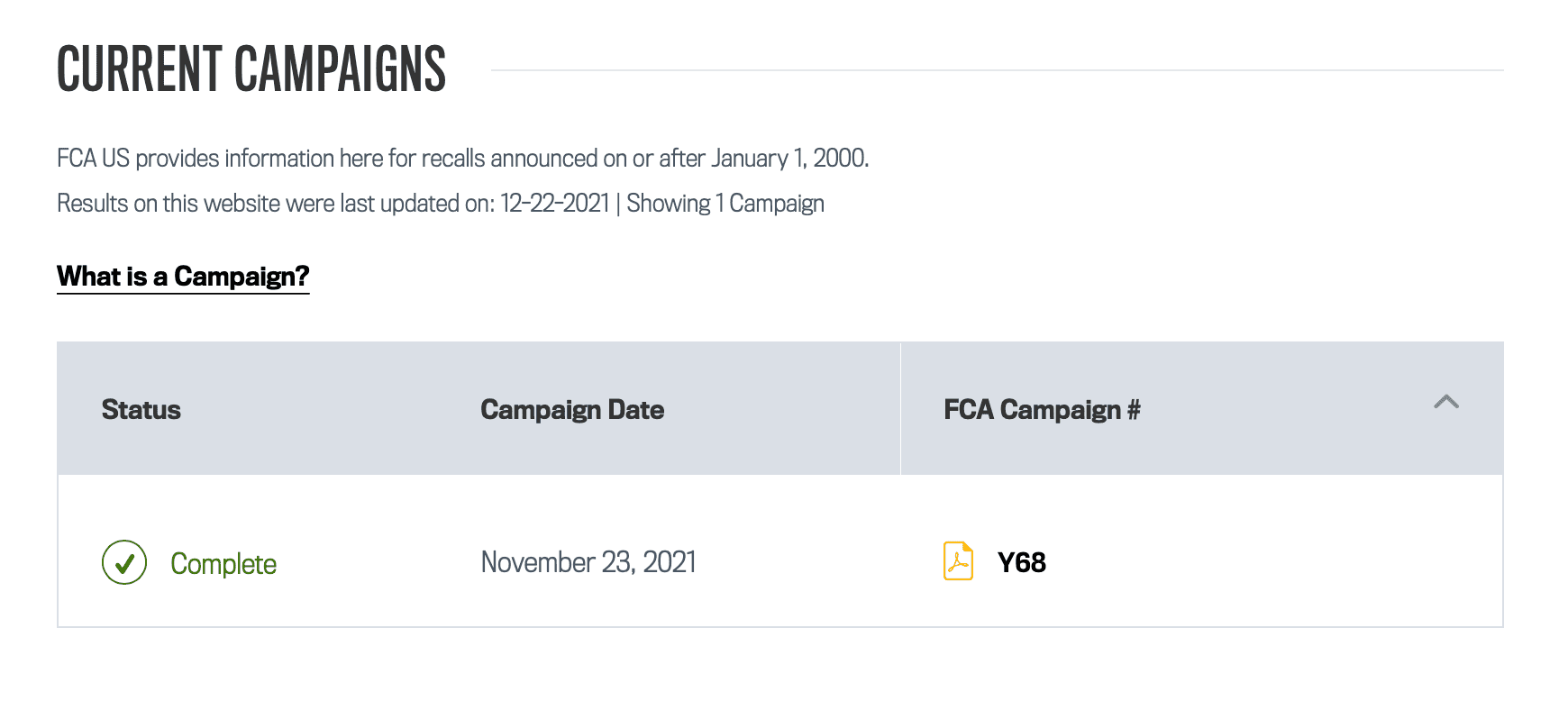The height and width of the screenshot is (710, 1568).
Task: Open the What is a Campaign? link
Action: [183, 277]
